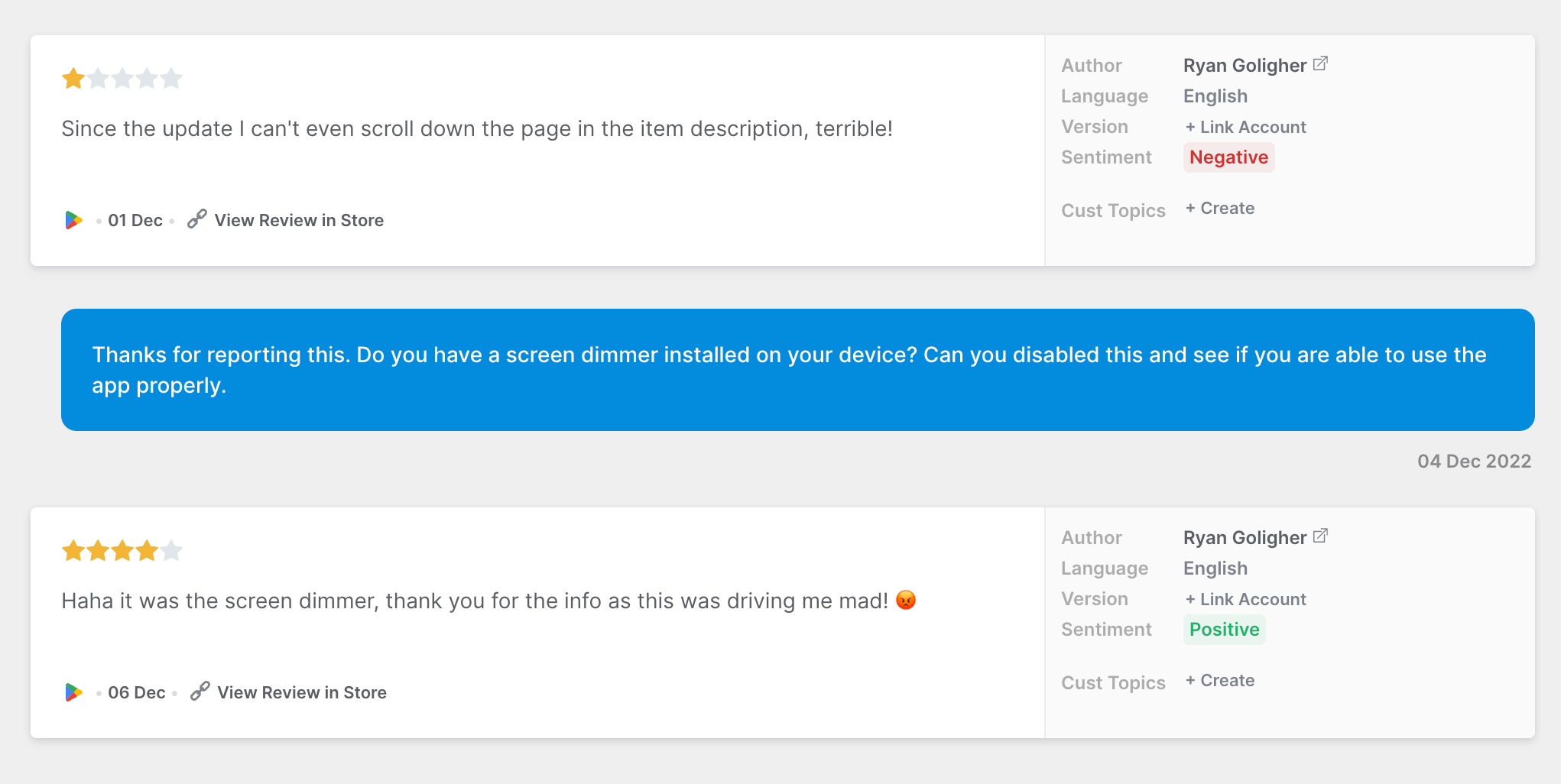Click the "Version" label in the first review

pyautogui.click(x=1095, y=127)
